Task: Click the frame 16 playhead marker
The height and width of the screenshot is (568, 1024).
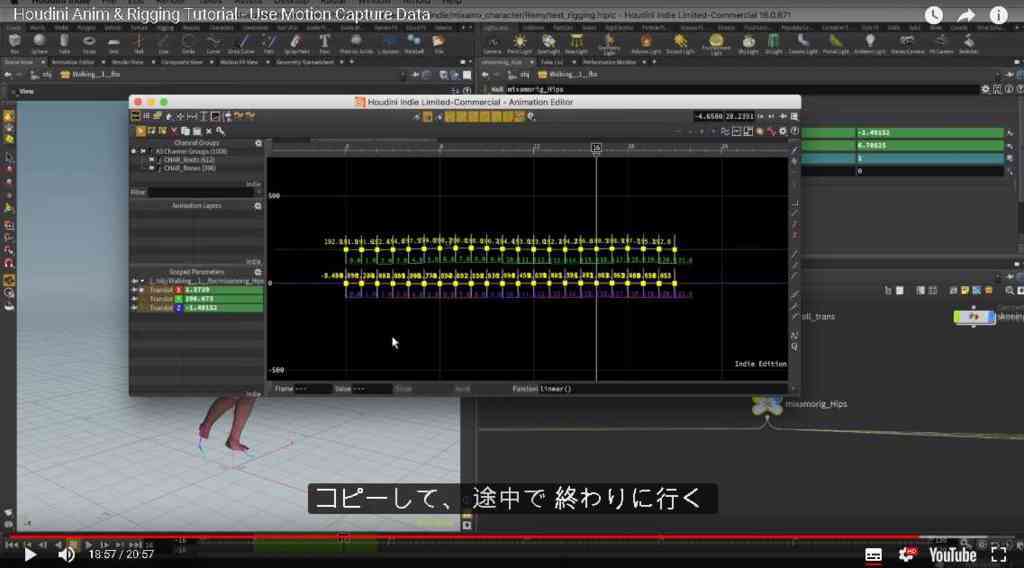Action: (x=596, y=148)
